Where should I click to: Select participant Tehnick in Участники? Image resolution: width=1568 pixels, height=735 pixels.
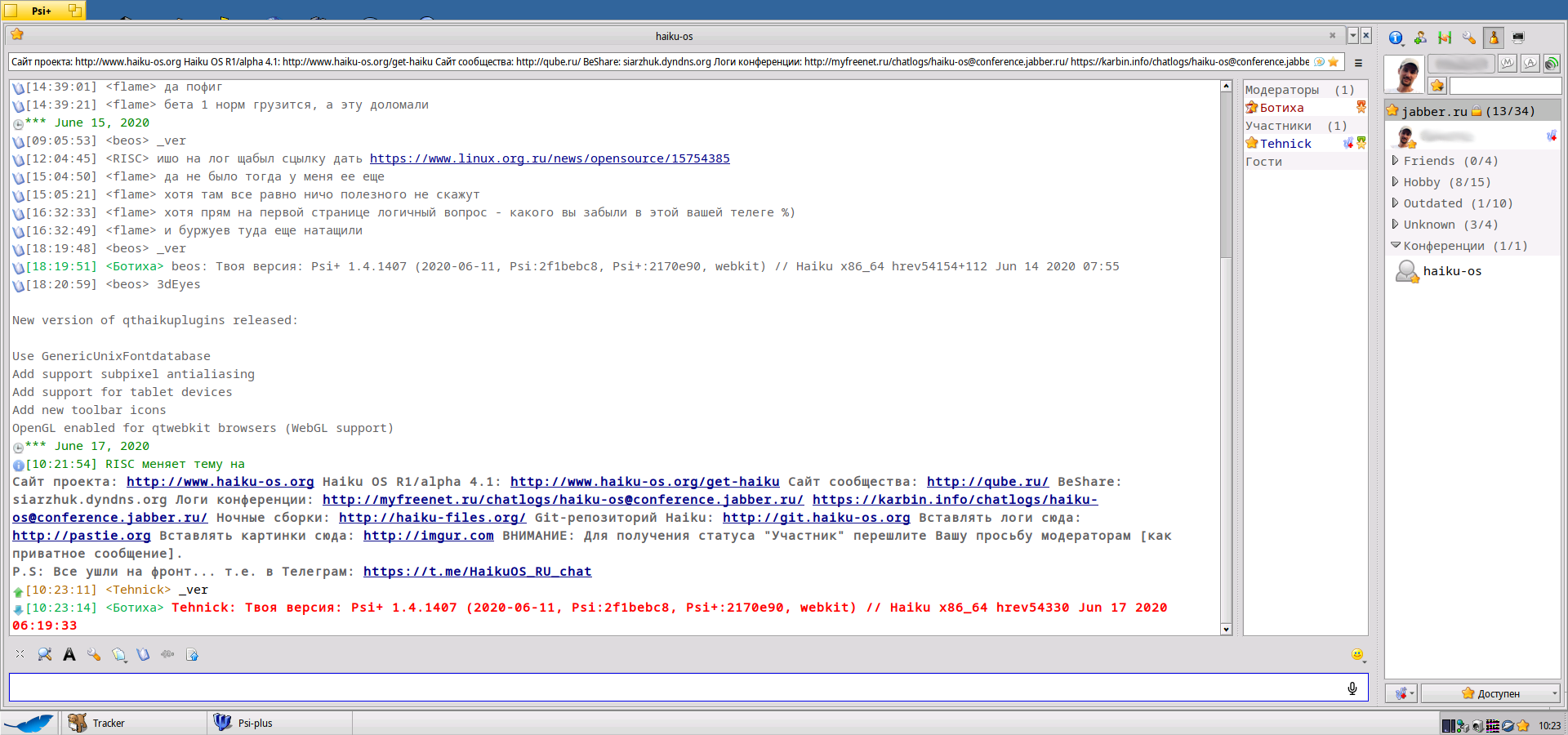click(1305, 144)
